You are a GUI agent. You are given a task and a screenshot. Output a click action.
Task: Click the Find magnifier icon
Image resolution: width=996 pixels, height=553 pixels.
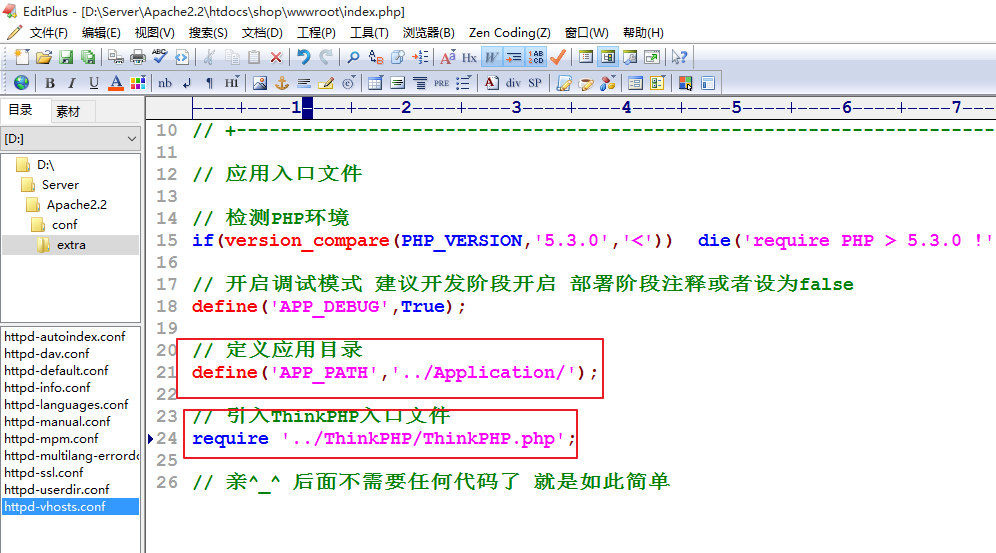point(353,57)
